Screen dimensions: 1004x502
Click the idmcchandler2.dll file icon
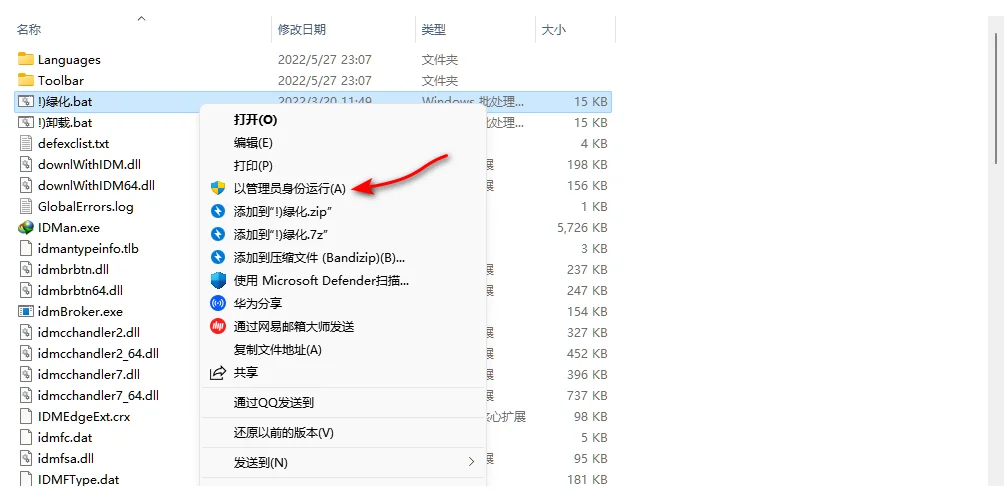coord(26,333)
